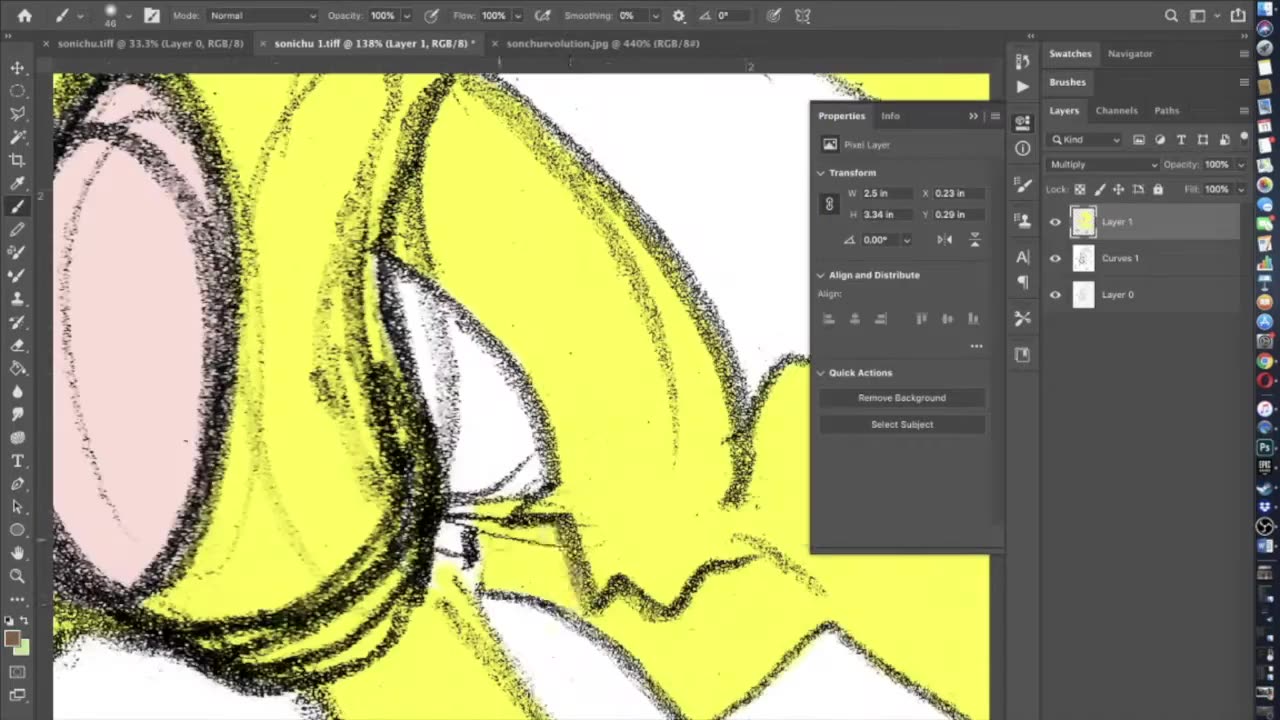Open brush settings panel from options bar
This screenshot has width=1280, height=720.
151,15
